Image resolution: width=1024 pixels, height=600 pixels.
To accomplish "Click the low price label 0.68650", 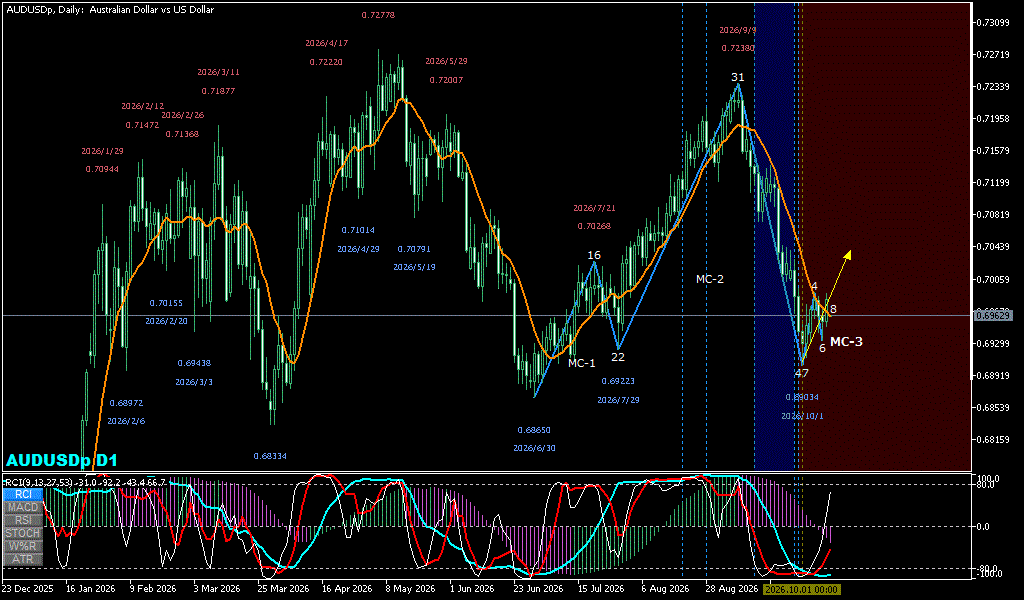I will pos(534,430).
